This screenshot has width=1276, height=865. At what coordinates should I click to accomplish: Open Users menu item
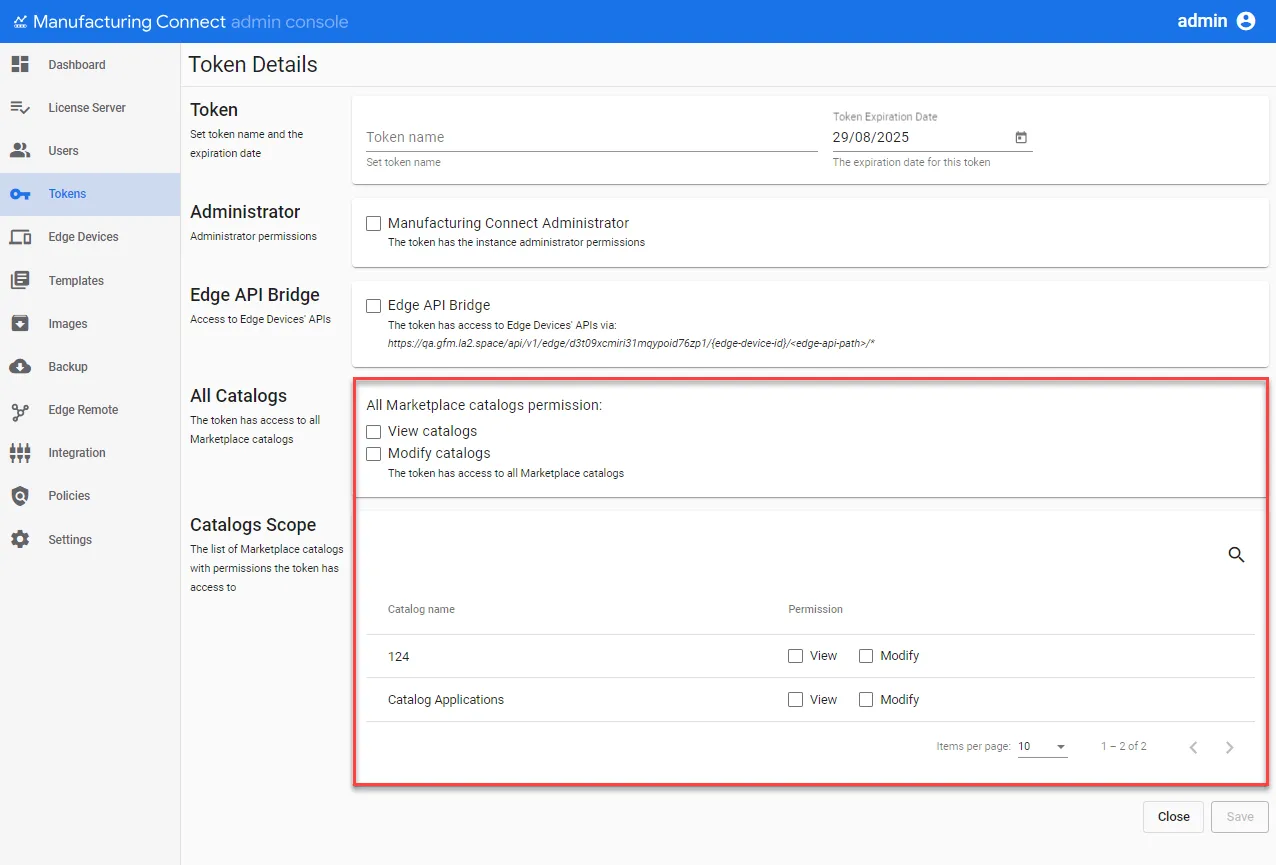point(90,151)
